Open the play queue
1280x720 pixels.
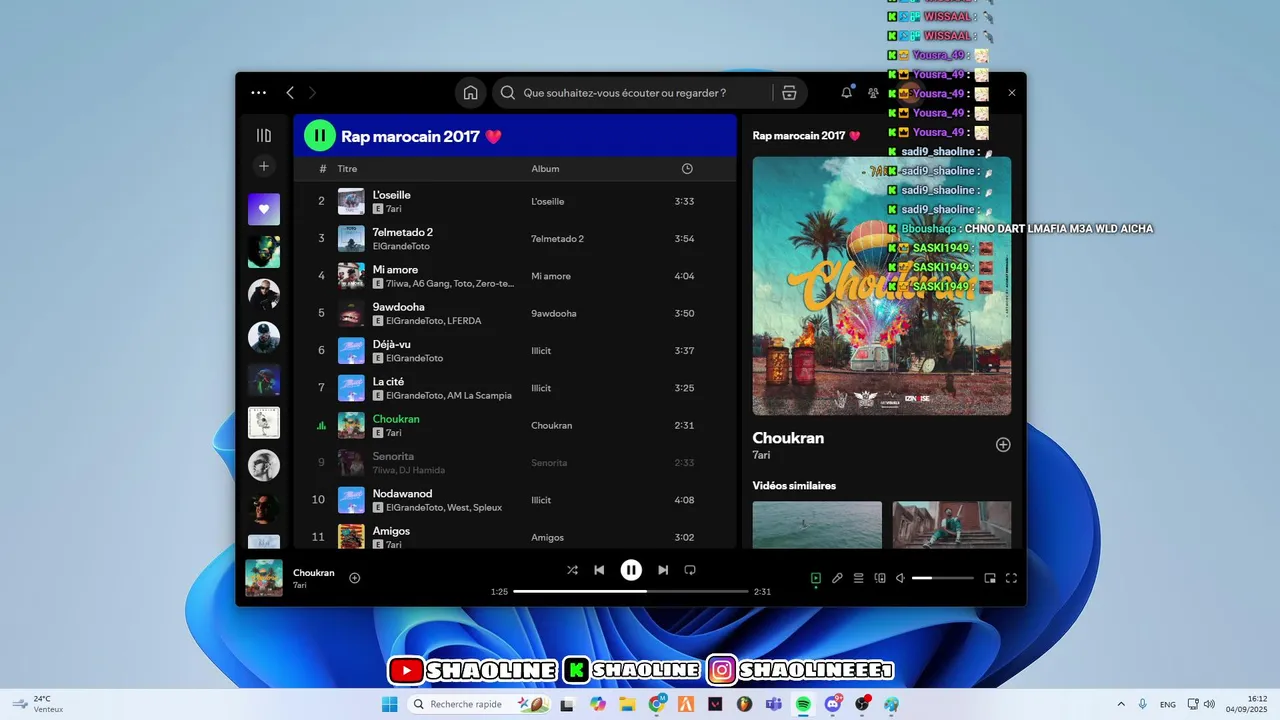(x=858, y=578)
